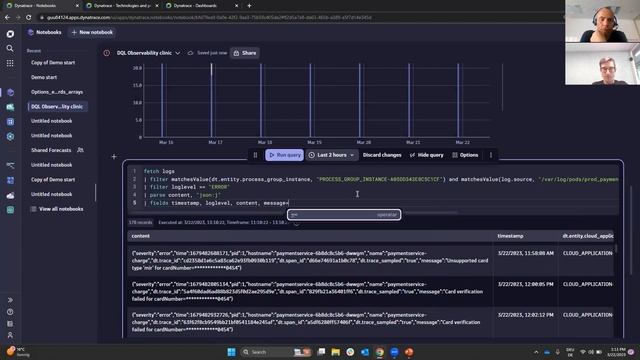Share the notebook
Screen dimensions: 640x360
[x=245, y=53]
